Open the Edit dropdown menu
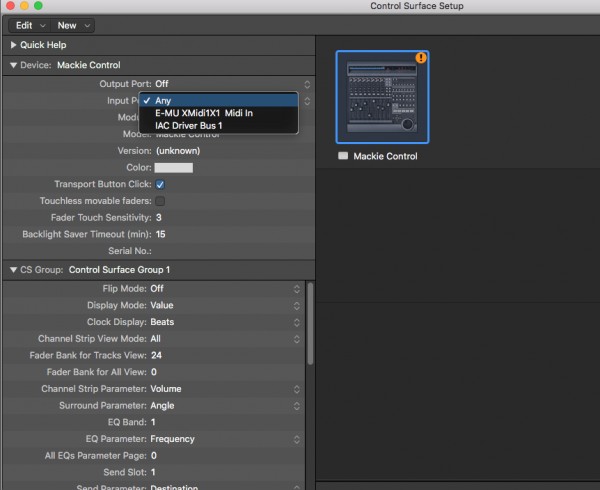Image resolution: width=600 pixels, height=490 pixels. pos(30,26)
